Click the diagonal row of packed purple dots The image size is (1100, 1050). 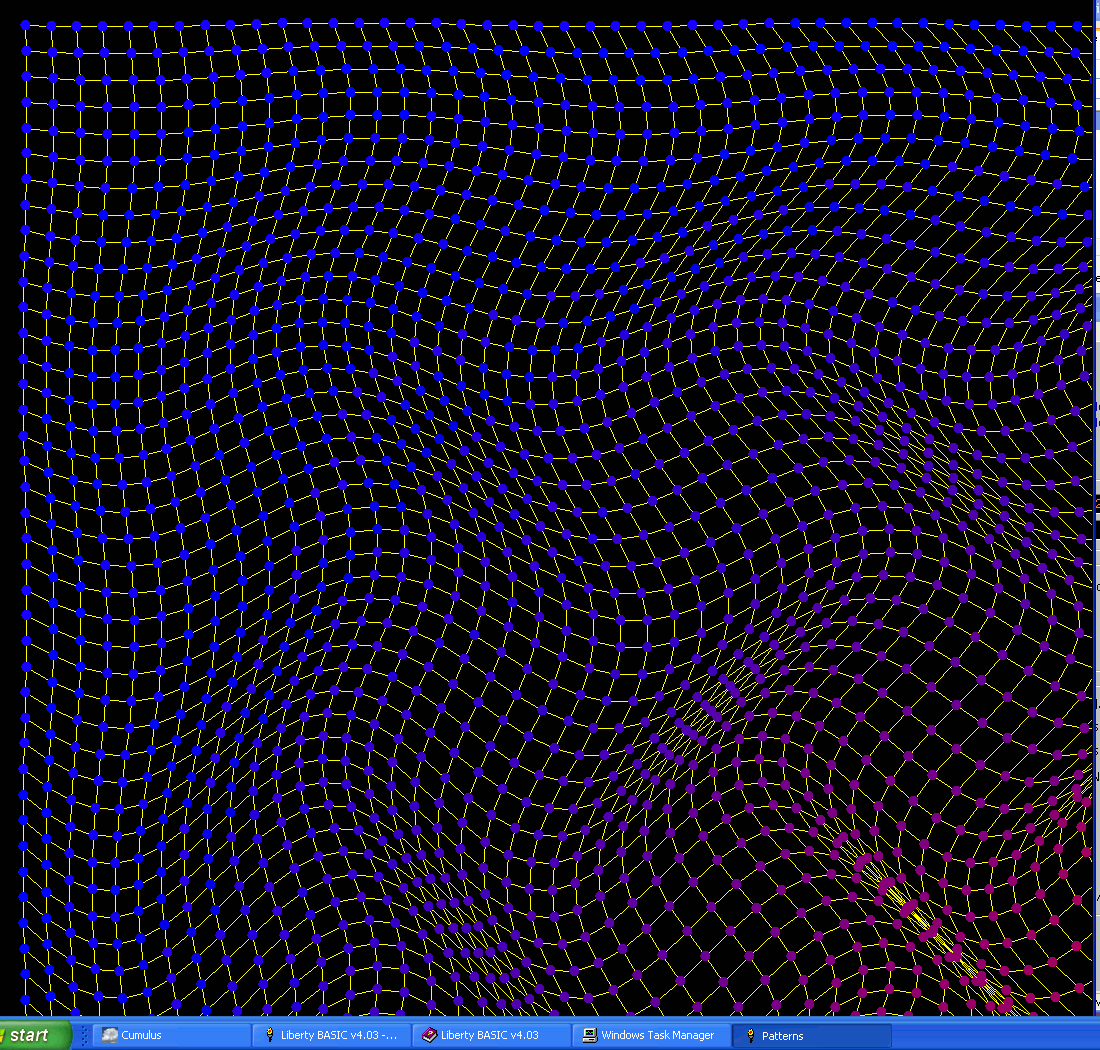pos(715,705)
